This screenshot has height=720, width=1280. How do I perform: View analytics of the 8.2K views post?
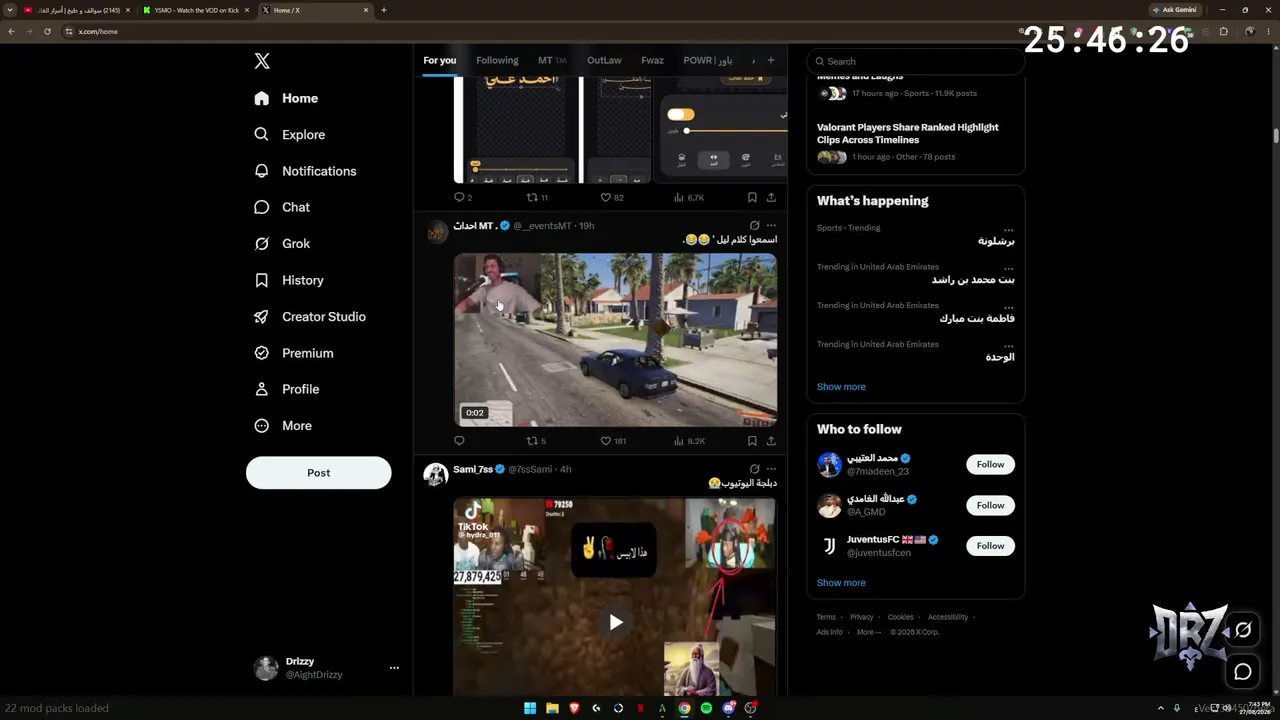click(689, 441)
